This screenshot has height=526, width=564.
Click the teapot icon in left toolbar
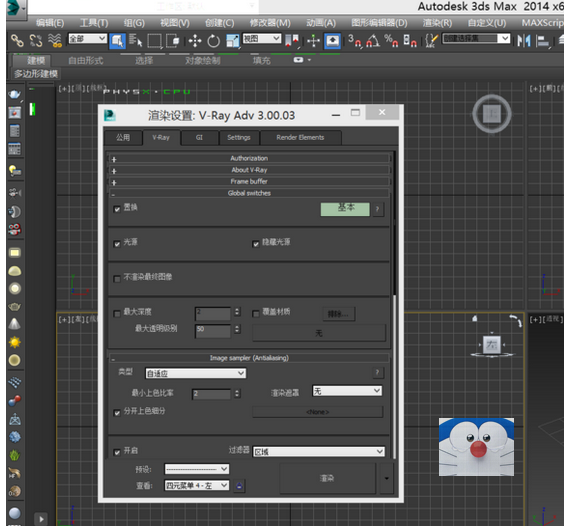(x=14, y=95)
